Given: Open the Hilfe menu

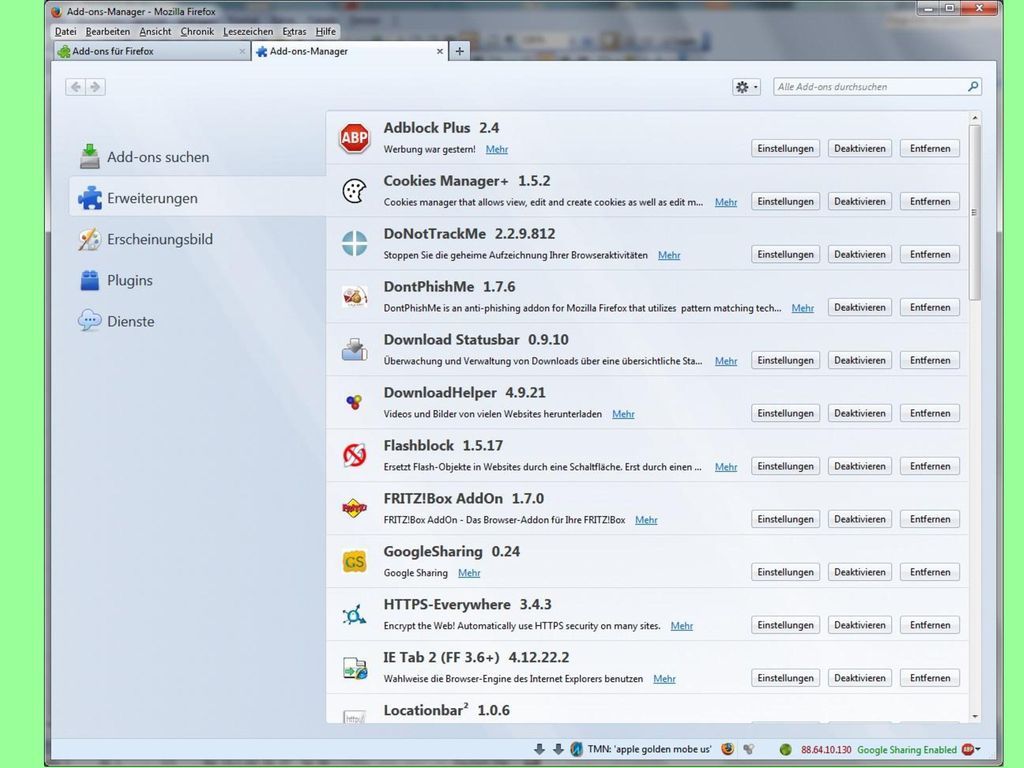Looking at the screenshot, I should pyautogui.click(x=325, y=31).
